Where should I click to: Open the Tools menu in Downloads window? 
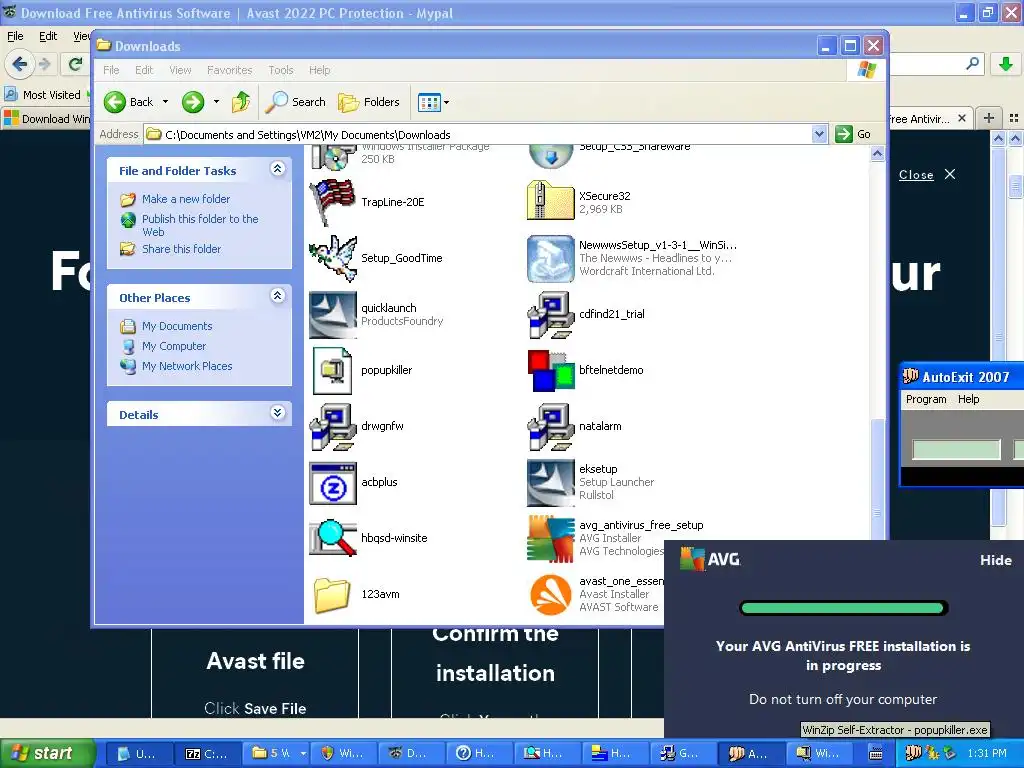coord(281,70)
